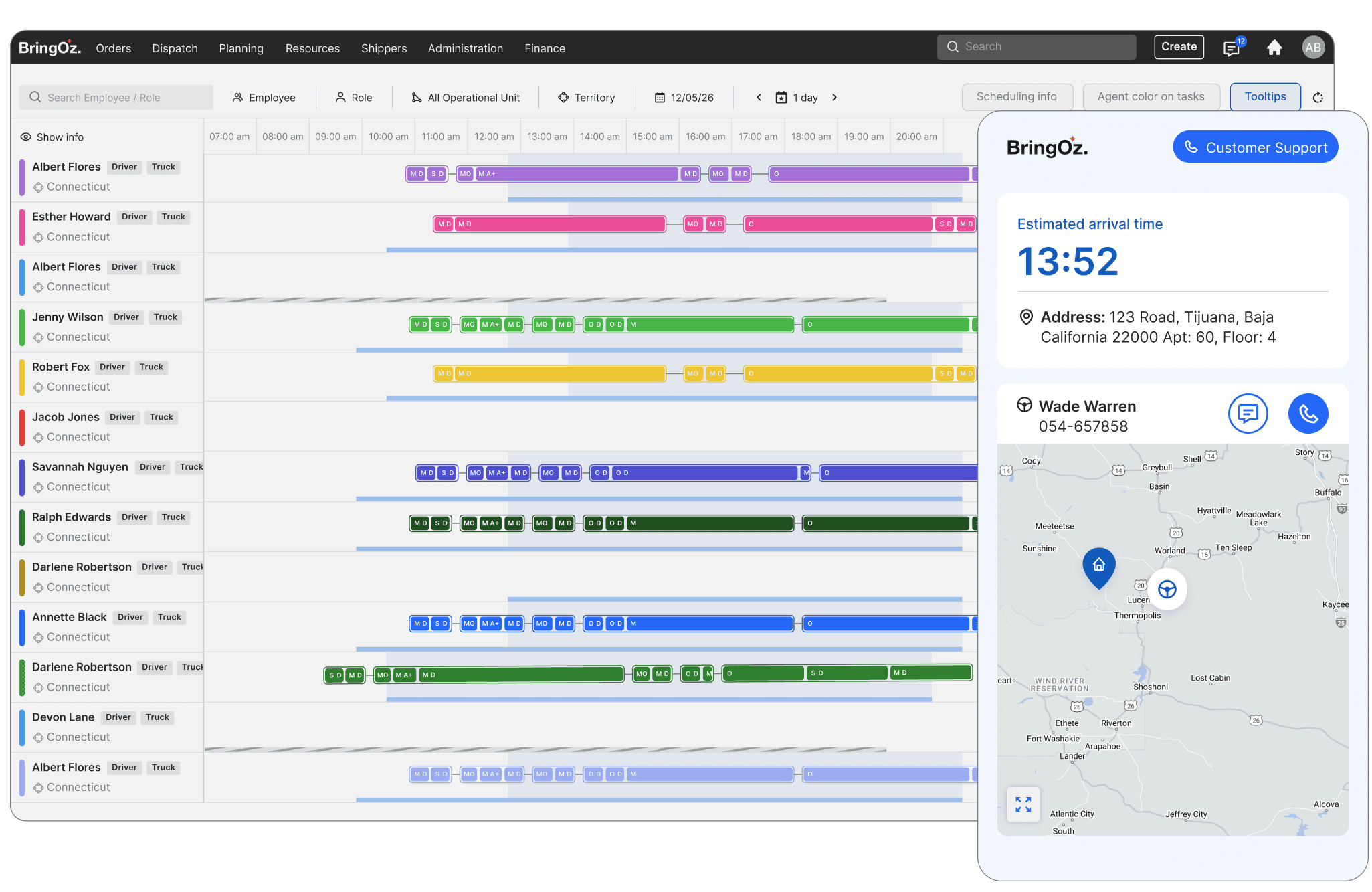Viewport: 1372px width, 892px height.
Task: Toggle Scheduling info
Action: pyautogui.click(x=1017, y=97)
